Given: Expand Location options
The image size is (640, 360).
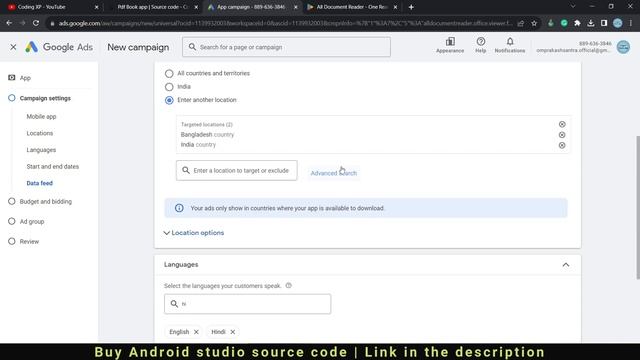Looking at the screenshot, I should click(x=194, y=233).
